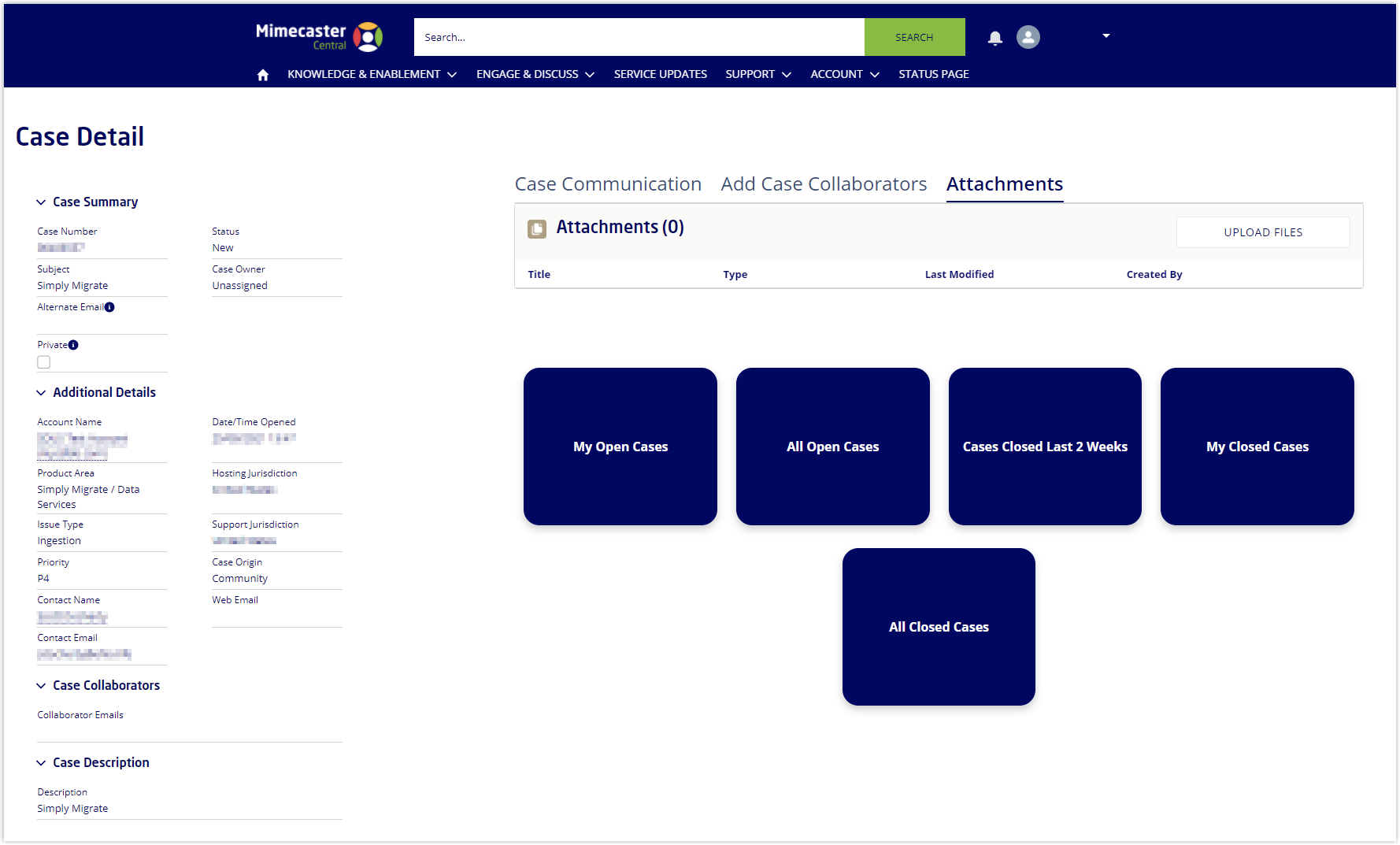Click the Upload Files button
Image resolution: width=1400 pixels, height=845 pixels.
[1262, 232]
